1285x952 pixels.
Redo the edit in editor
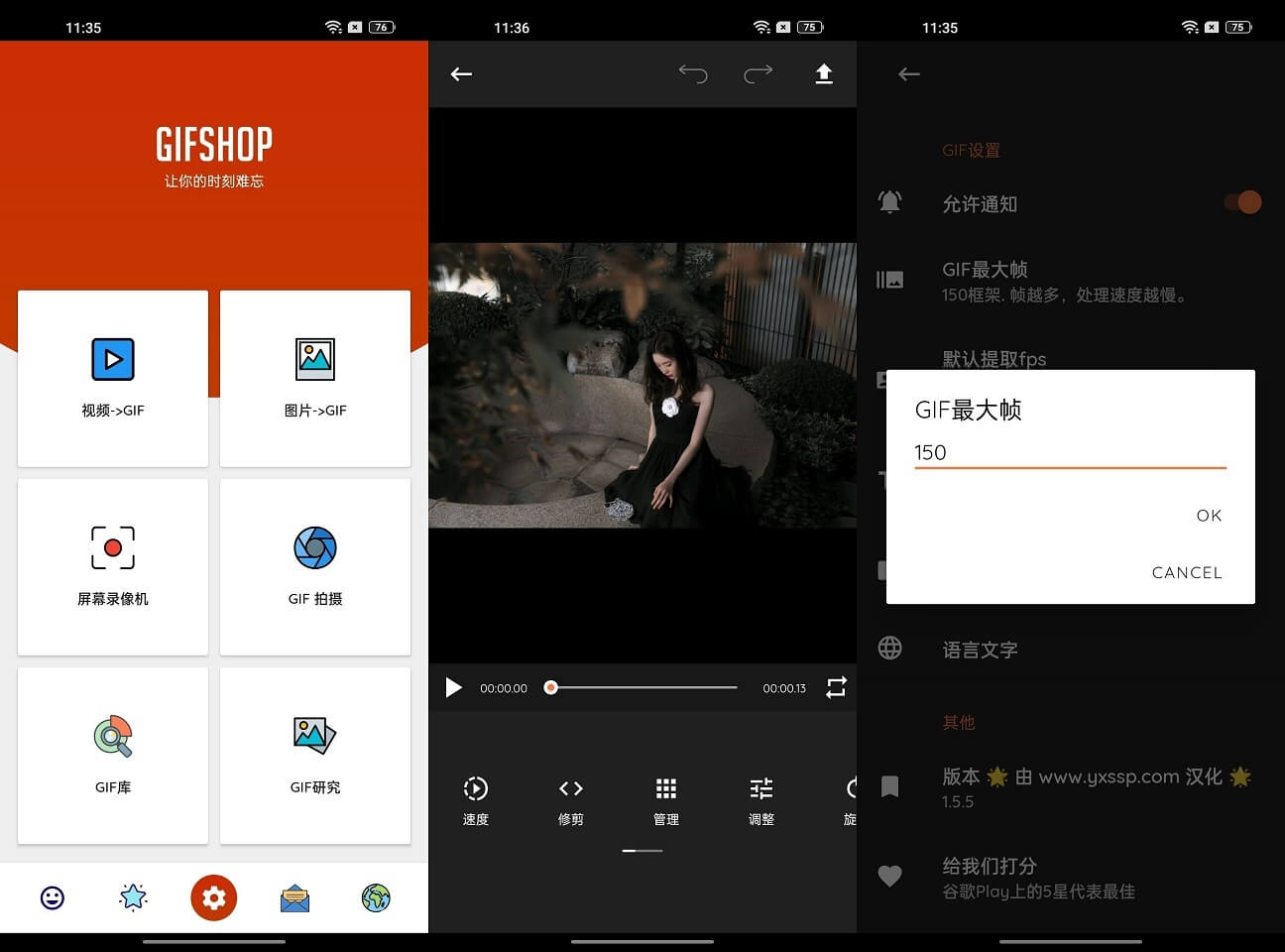(x=759, y=73)
